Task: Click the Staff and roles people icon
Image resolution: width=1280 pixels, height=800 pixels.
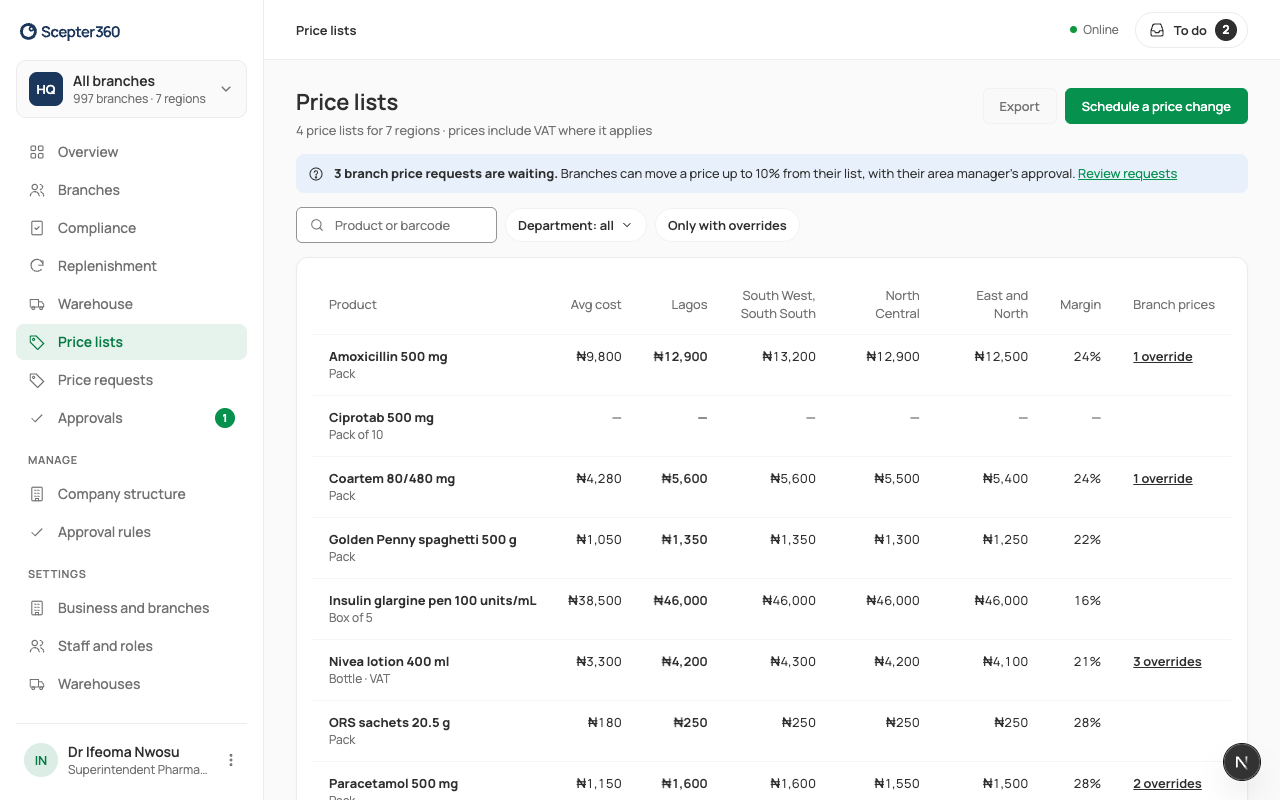Action: [37, 646]
